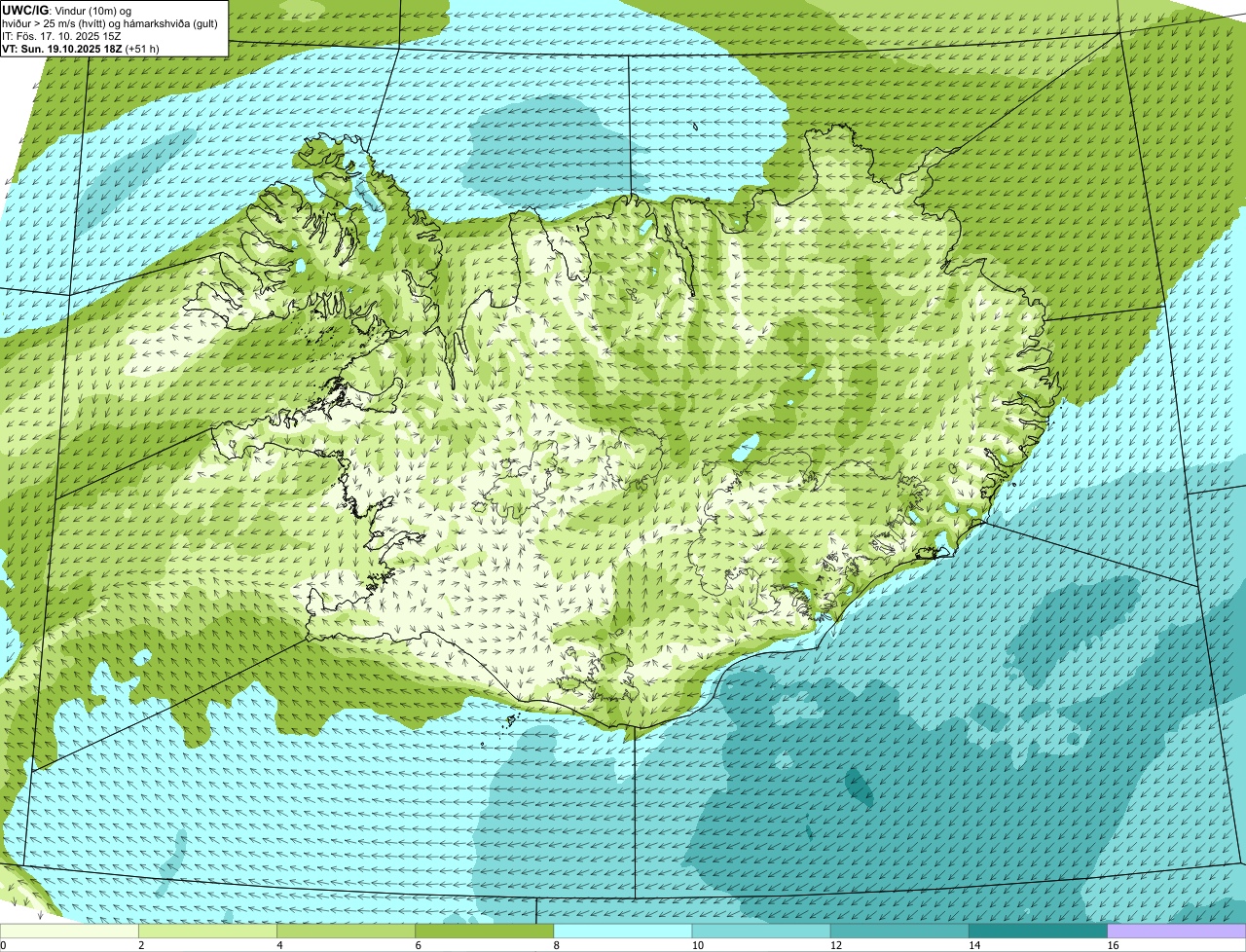Click the '4' label on the color scale
Screen dimensions: 1246x952
(x=279, y=945)
